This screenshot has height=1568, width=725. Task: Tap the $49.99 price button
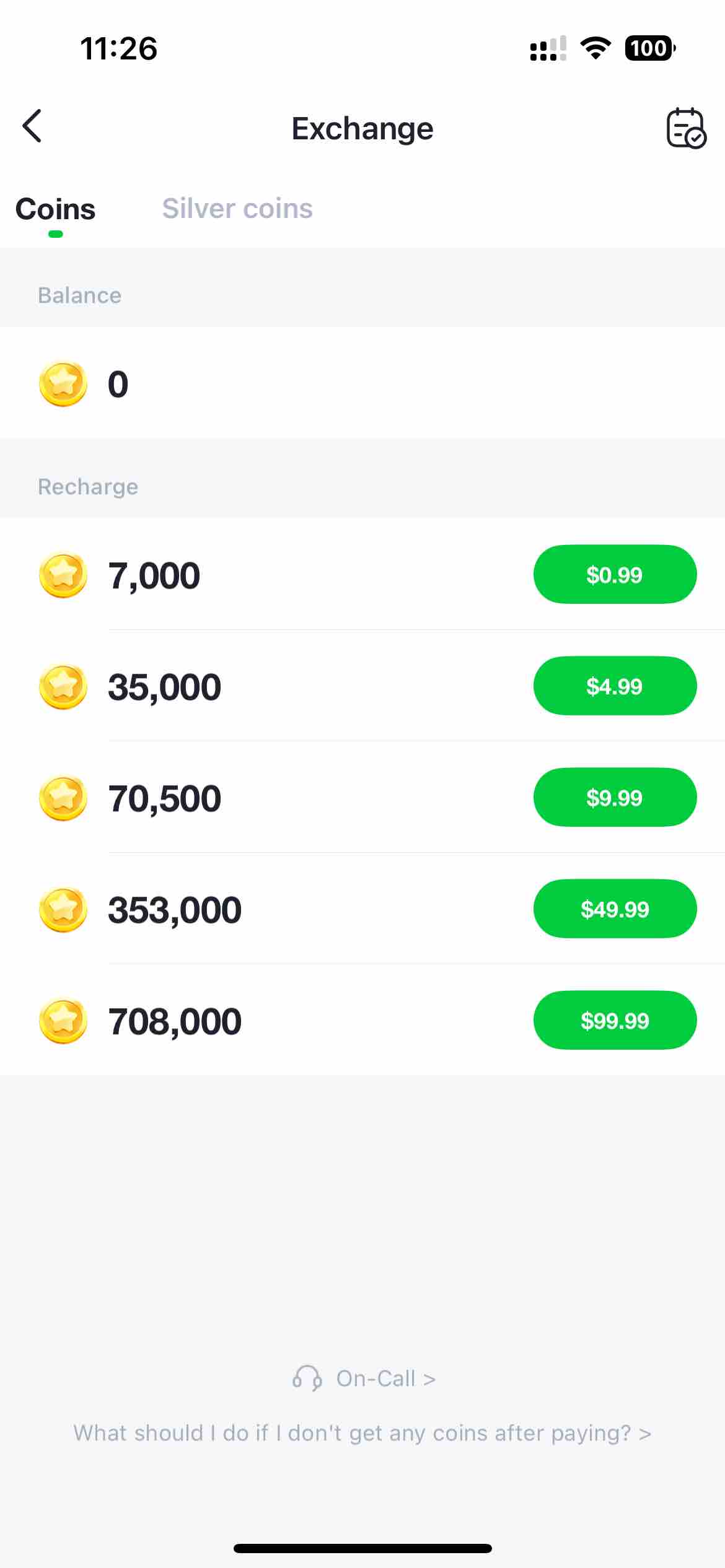pyautogui.click(x=615, y=909)
